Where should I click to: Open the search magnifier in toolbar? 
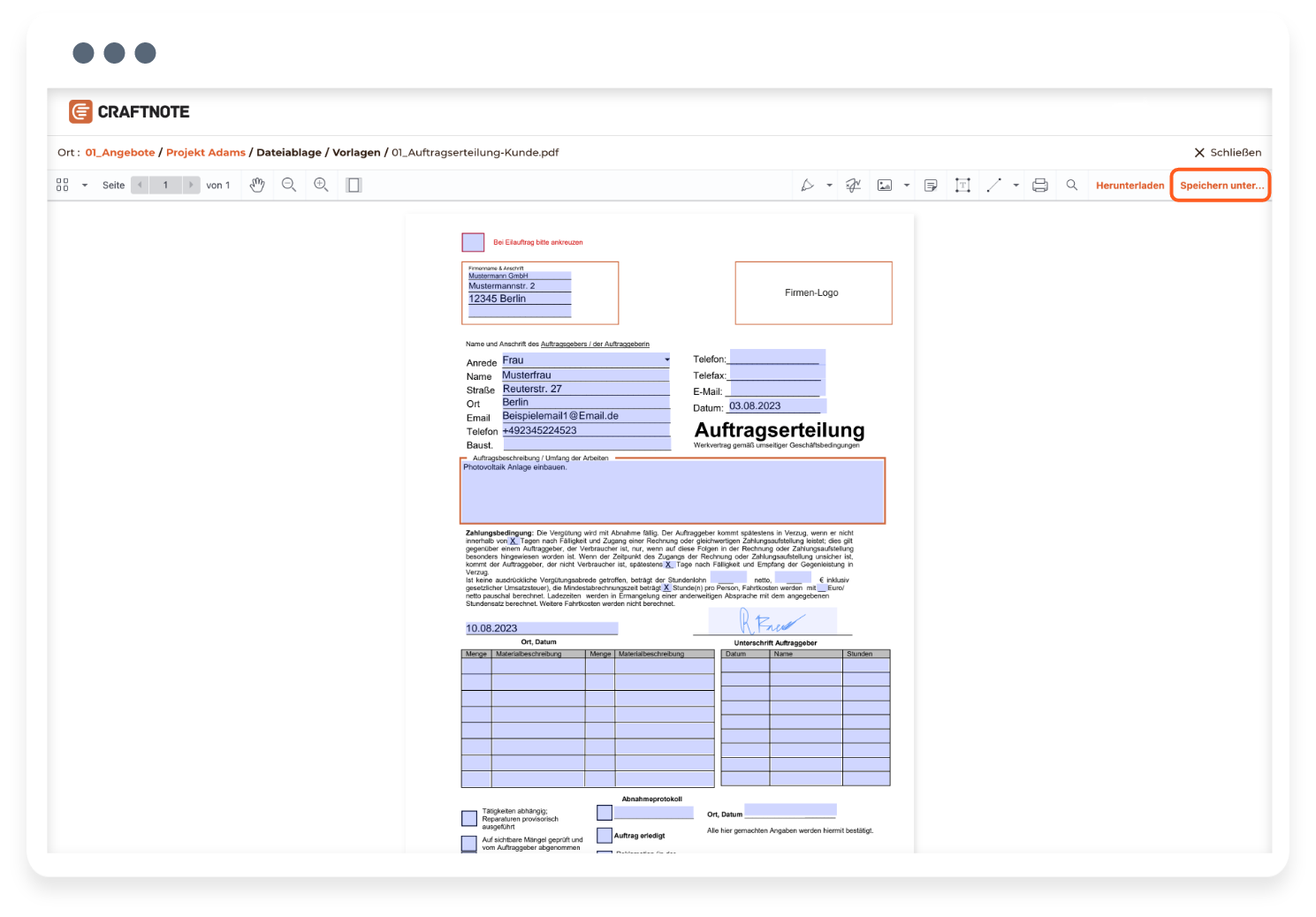[1072, 185]
